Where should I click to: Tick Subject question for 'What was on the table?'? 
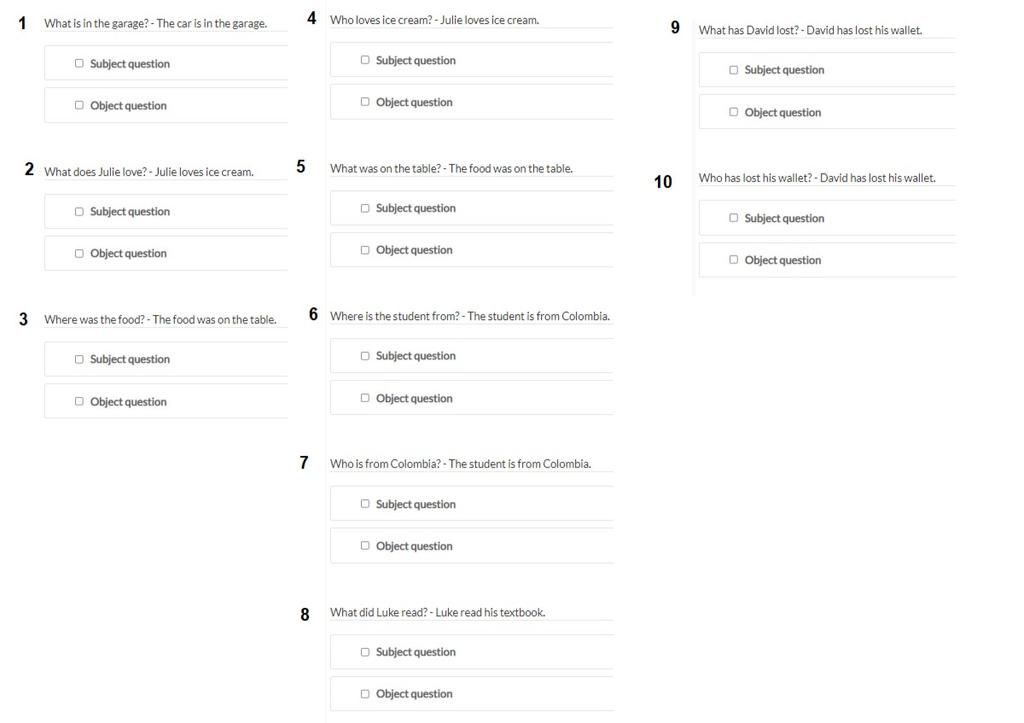tap(365, 208)
